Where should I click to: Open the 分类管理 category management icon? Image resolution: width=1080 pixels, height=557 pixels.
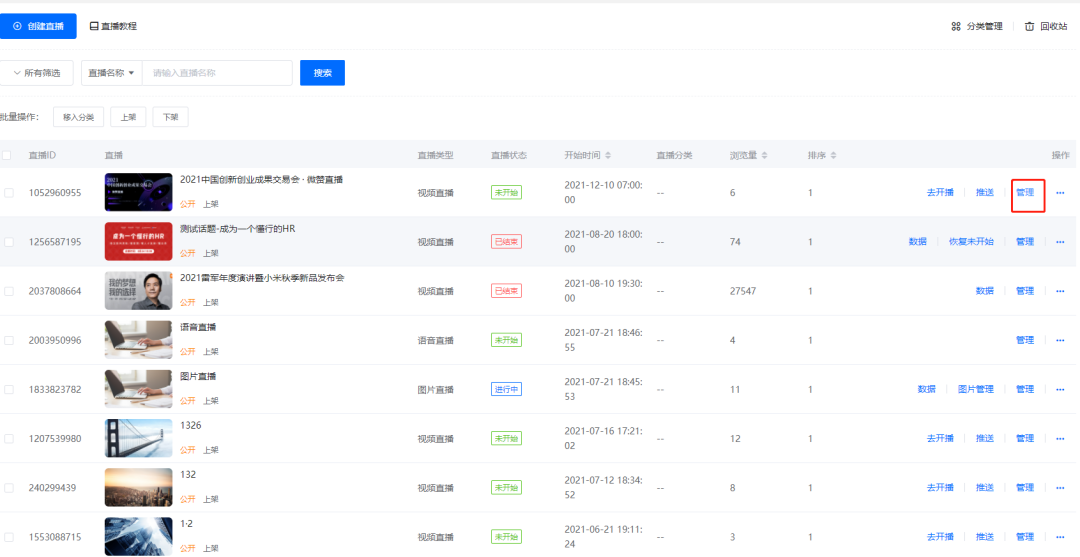tap(956, 27)
